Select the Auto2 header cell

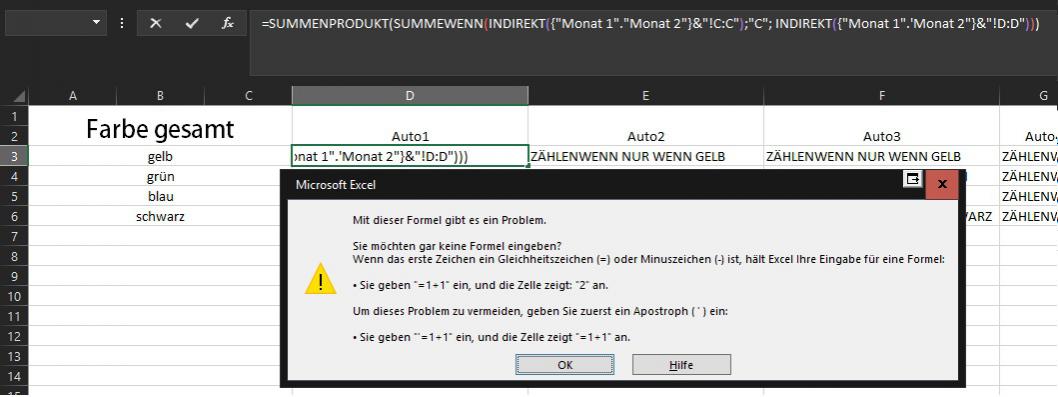[x=646, y=136]
